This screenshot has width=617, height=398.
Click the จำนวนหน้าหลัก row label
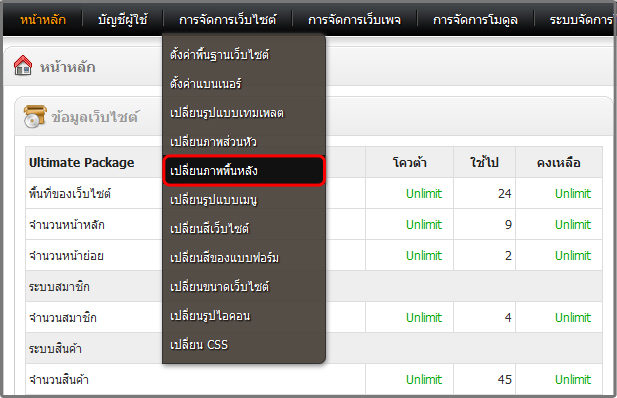[x=67, y=224]
